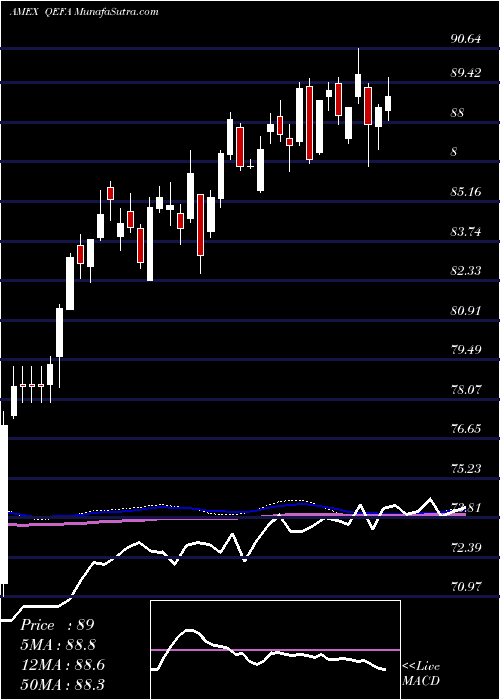Click the 79.49 price axis label

(x=466, y=350)
